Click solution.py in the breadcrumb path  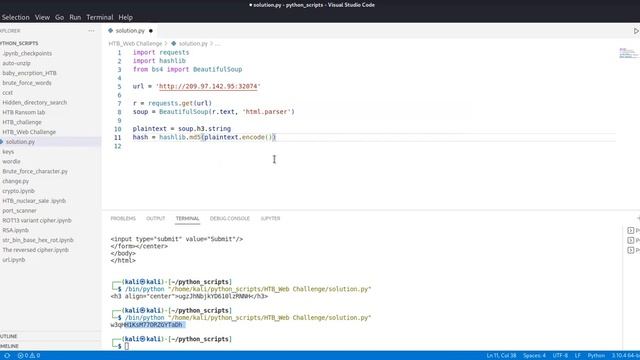(193, 43)
